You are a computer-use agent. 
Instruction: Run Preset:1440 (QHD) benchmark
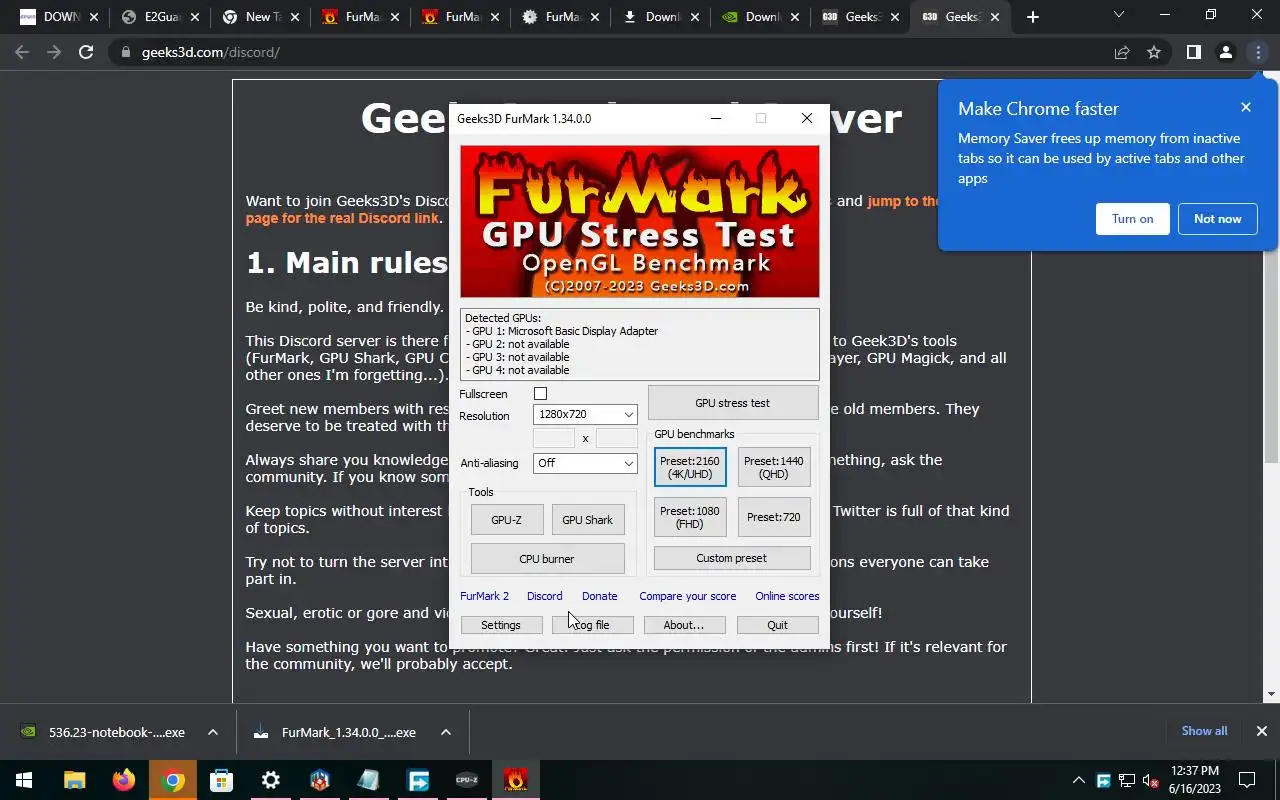[x=774, y=467]
